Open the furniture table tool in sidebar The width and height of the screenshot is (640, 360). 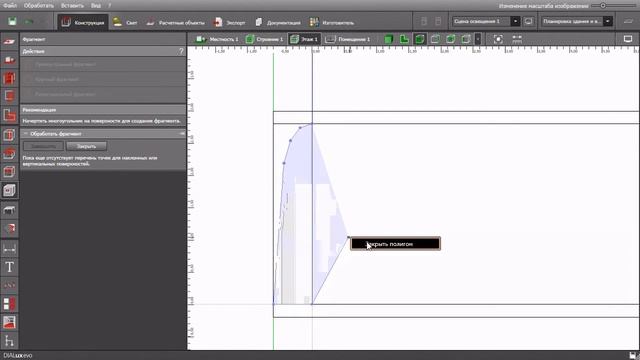[9, 211]
